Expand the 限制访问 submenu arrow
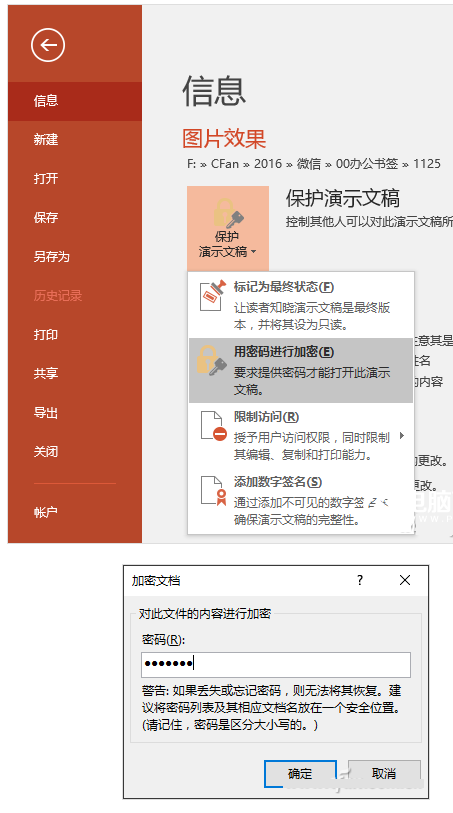 (402, 436)
